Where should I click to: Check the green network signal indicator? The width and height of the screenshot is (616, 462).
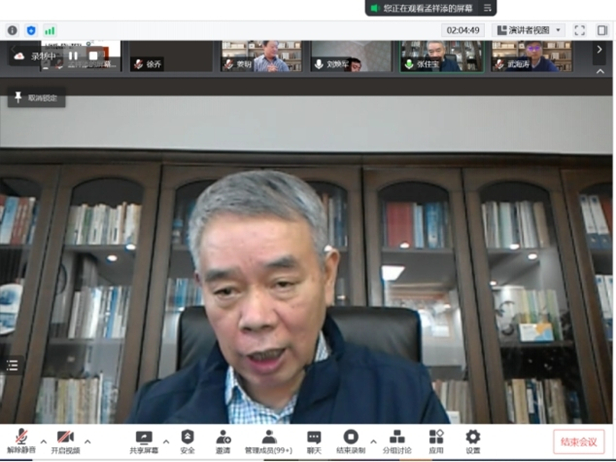pos(50,30)
